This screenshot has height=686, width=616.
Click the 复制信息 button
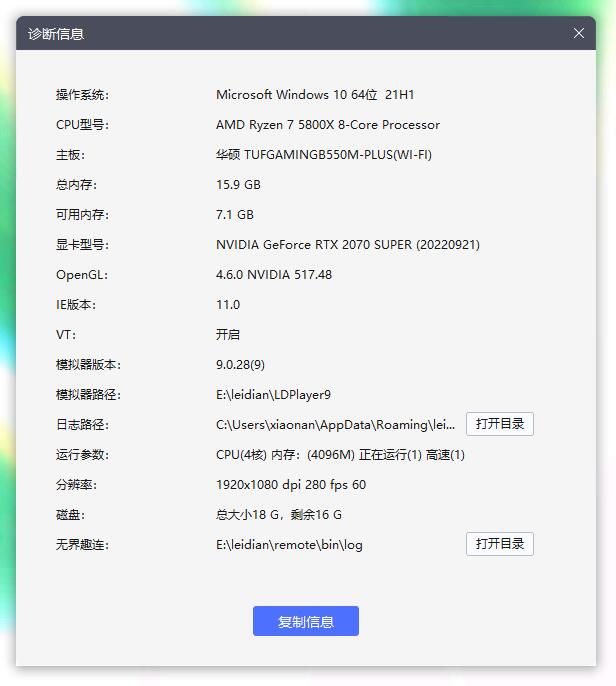point(305,621)
